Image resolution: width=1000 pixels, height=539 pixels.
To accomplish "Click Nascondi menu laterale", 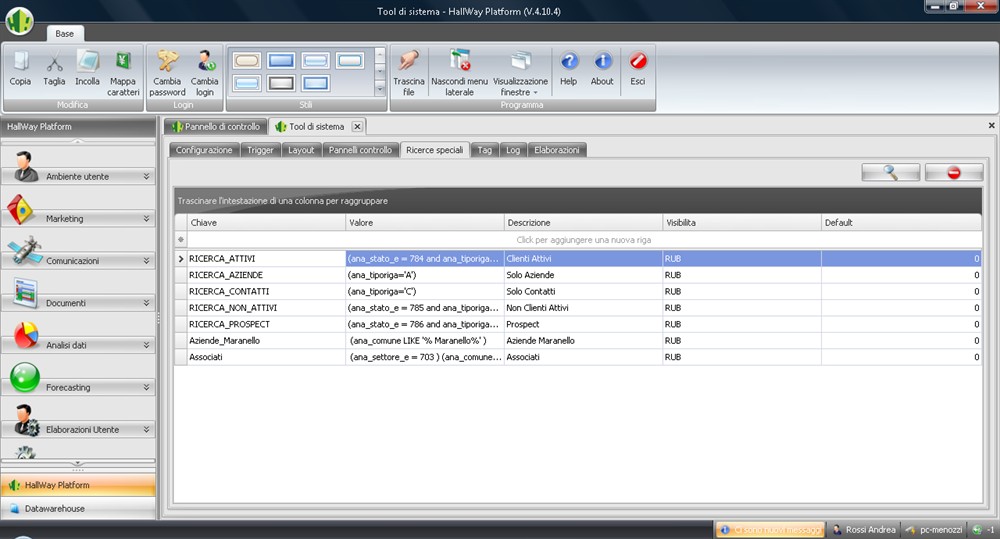I will 459,73.
